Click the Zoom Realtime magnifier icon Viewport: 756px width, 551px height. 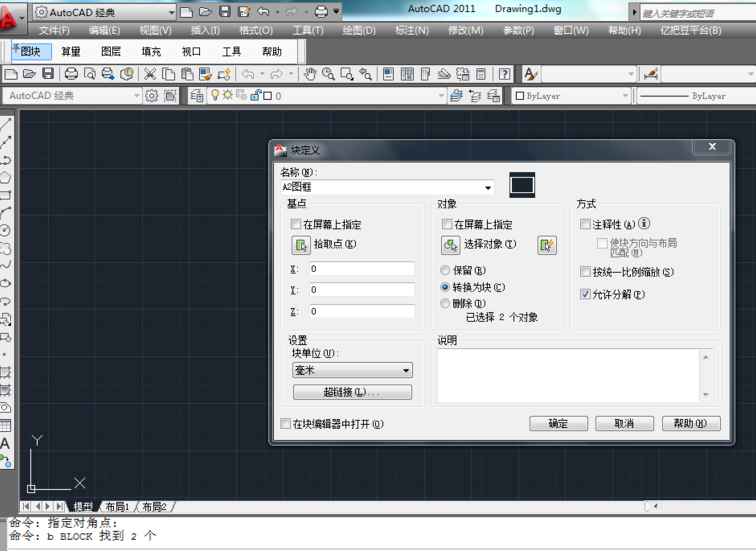tap(328, 74)
